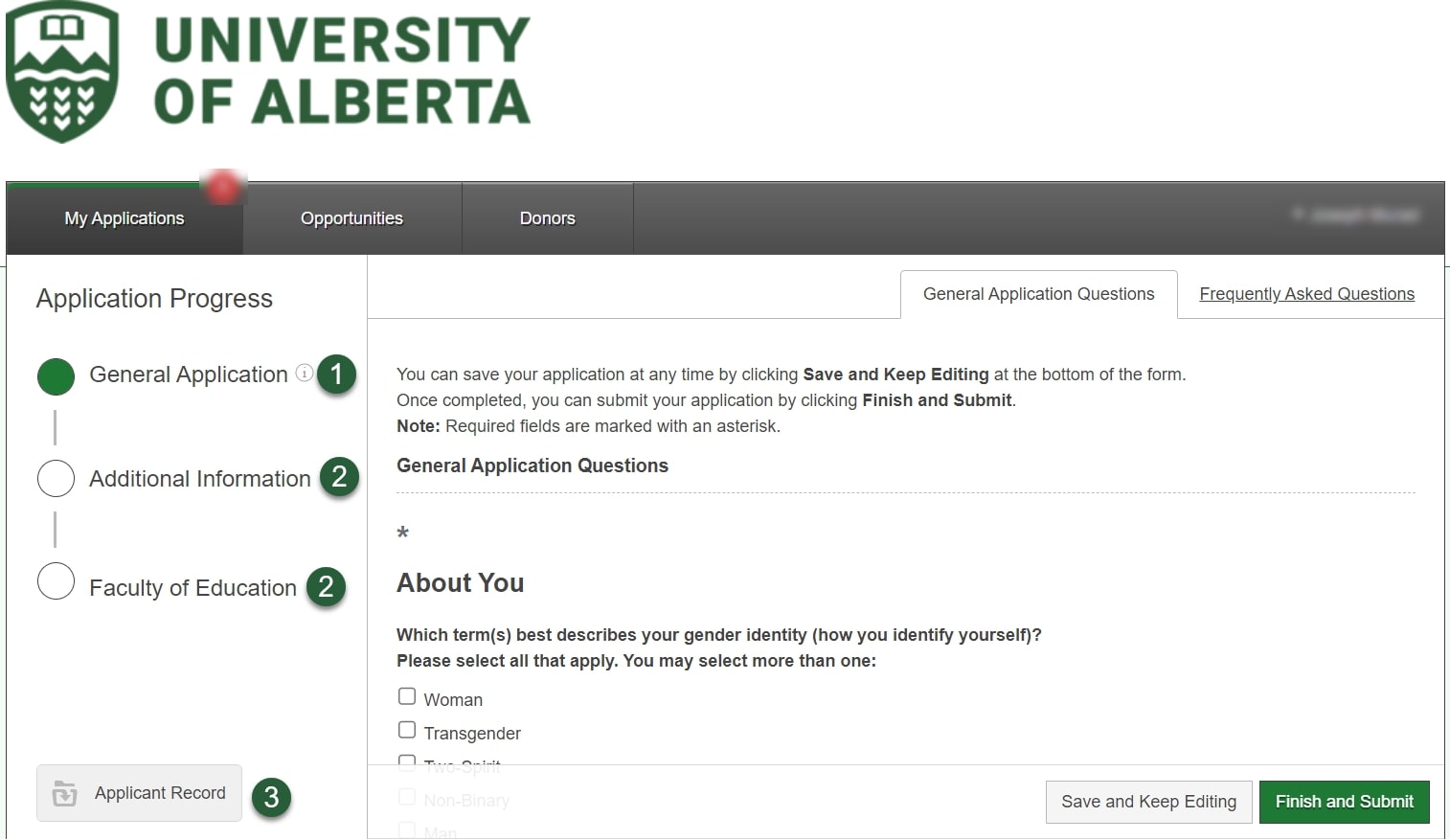Switch to the Opportunities tab
Viewport: 1450px width, 840px height.
pyautogui.click(x=351, y=218)
